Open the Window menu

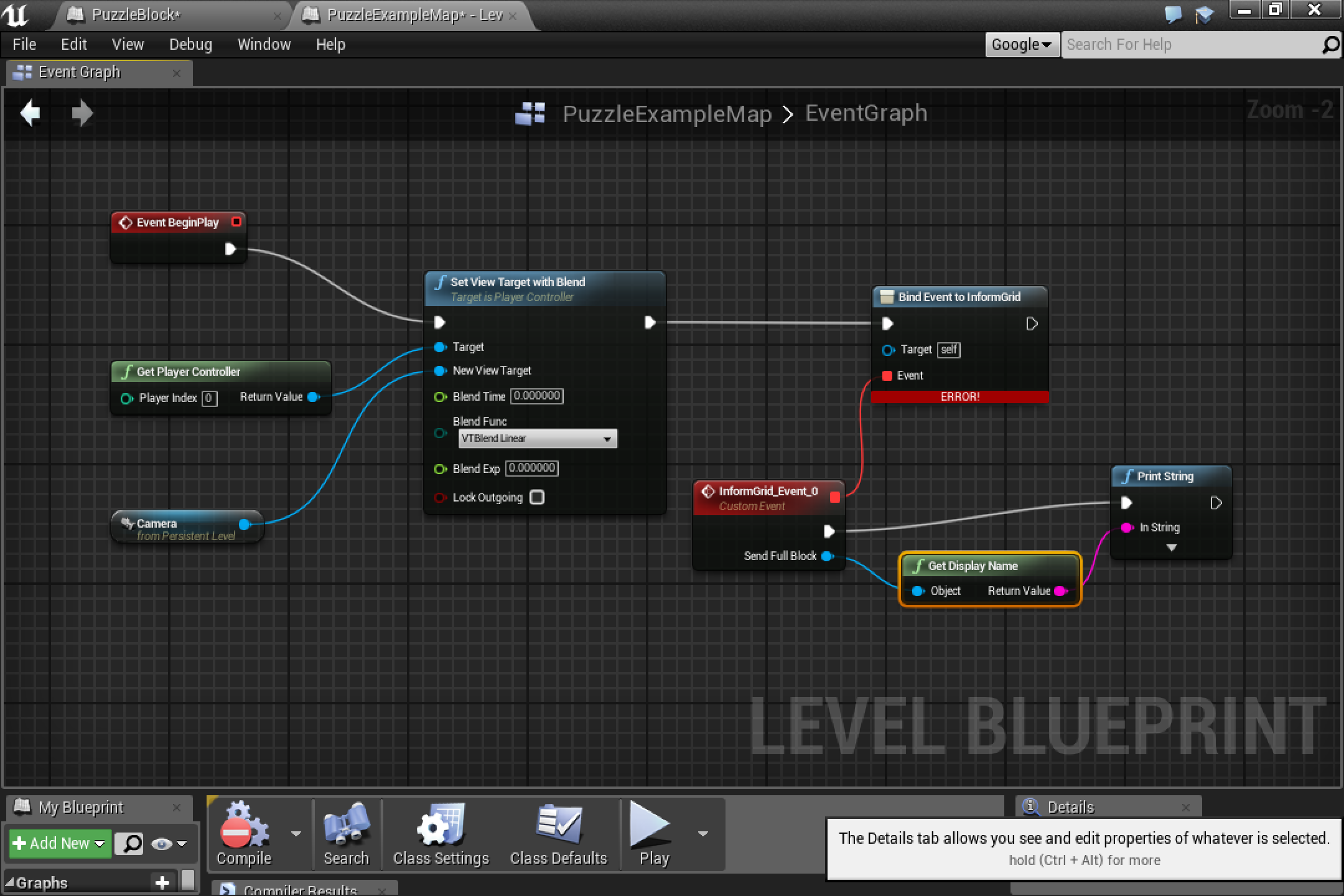pos(264,45)
